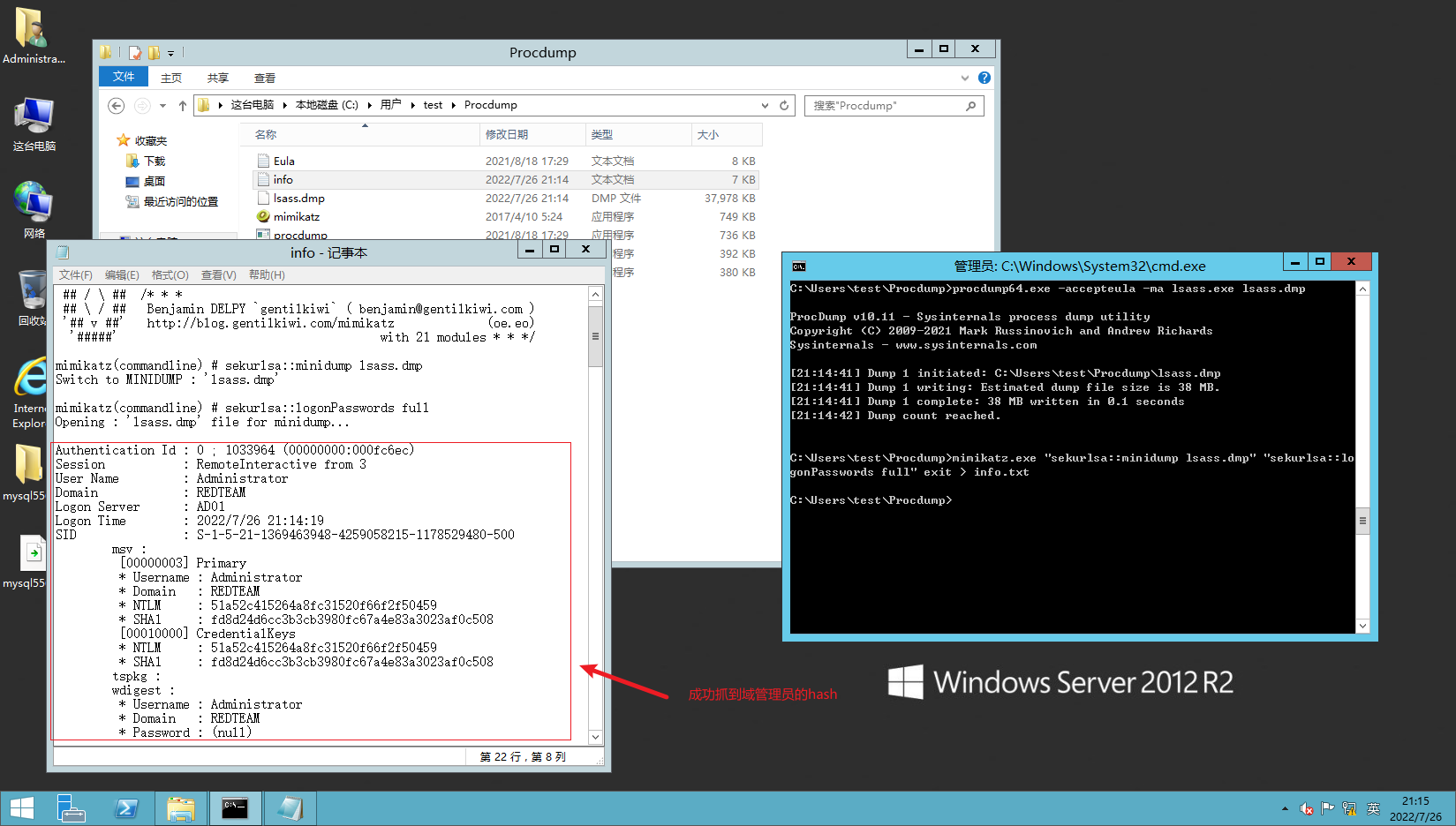The height and width of the screenshot is (826, 1456).
Task: Expand the Explorer ribbon chevron
Action: 965,78
